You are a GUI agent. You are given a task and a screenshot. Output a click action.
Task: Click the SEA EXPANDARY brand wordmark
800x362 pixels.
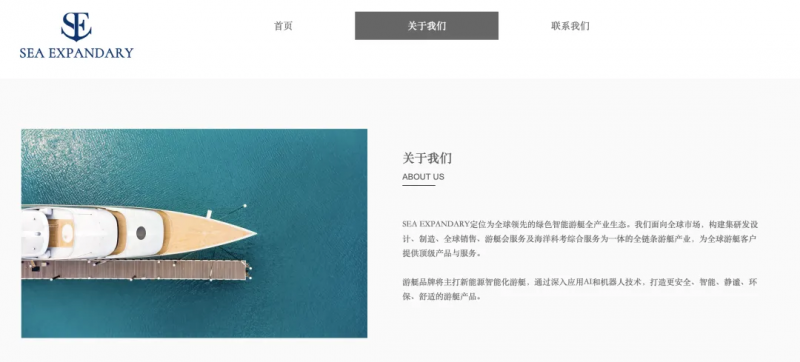pyautogui.click(x=77, y=53)
